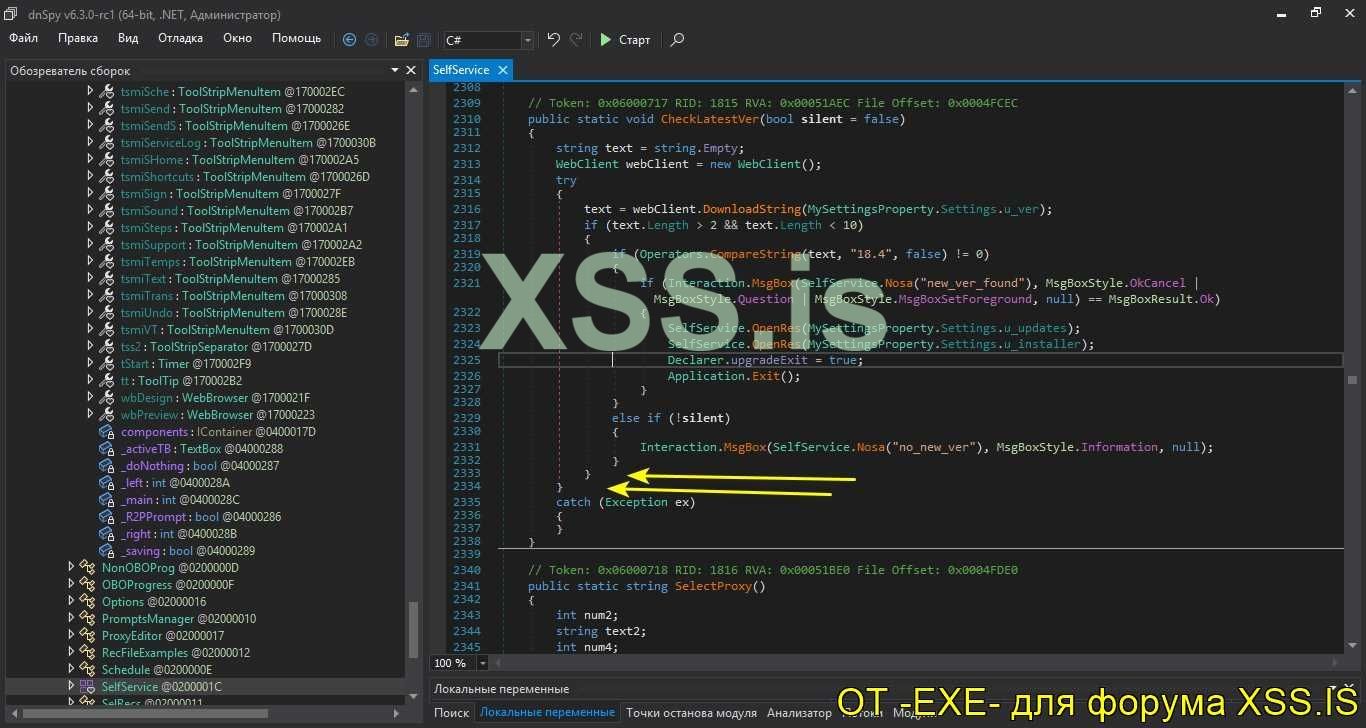Expand the tsmiServiceLog tree node
The width and height of the screenshot is (1366, 728).
point(90,143)
